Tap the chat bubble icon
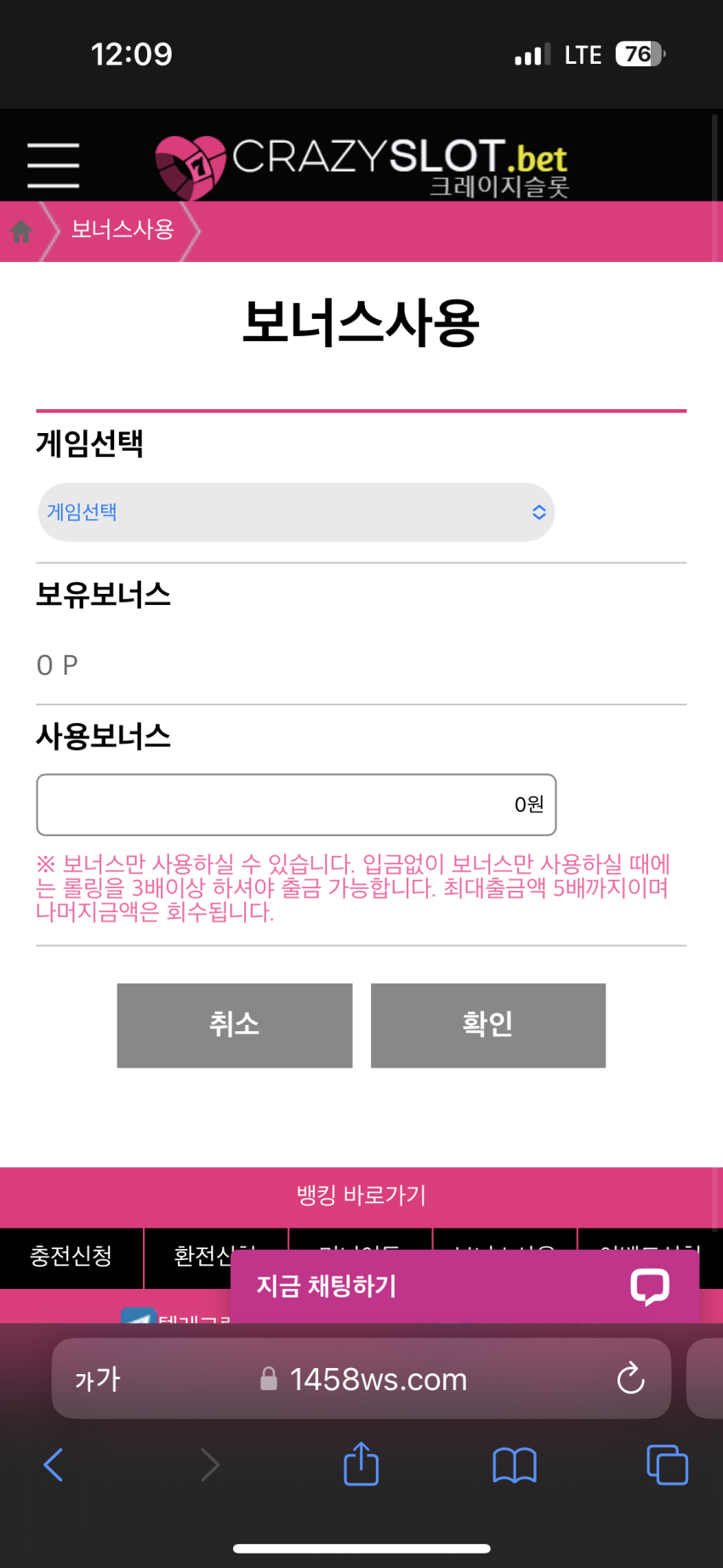Screen dimensions: 723x1568 click(x=649, y=1286)
